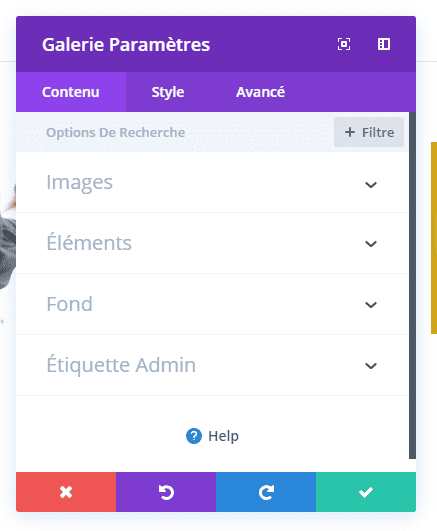Viewport: 437px width, 531px height.
Task: Expand the settings modal to fullscreen
Action: 344,44
